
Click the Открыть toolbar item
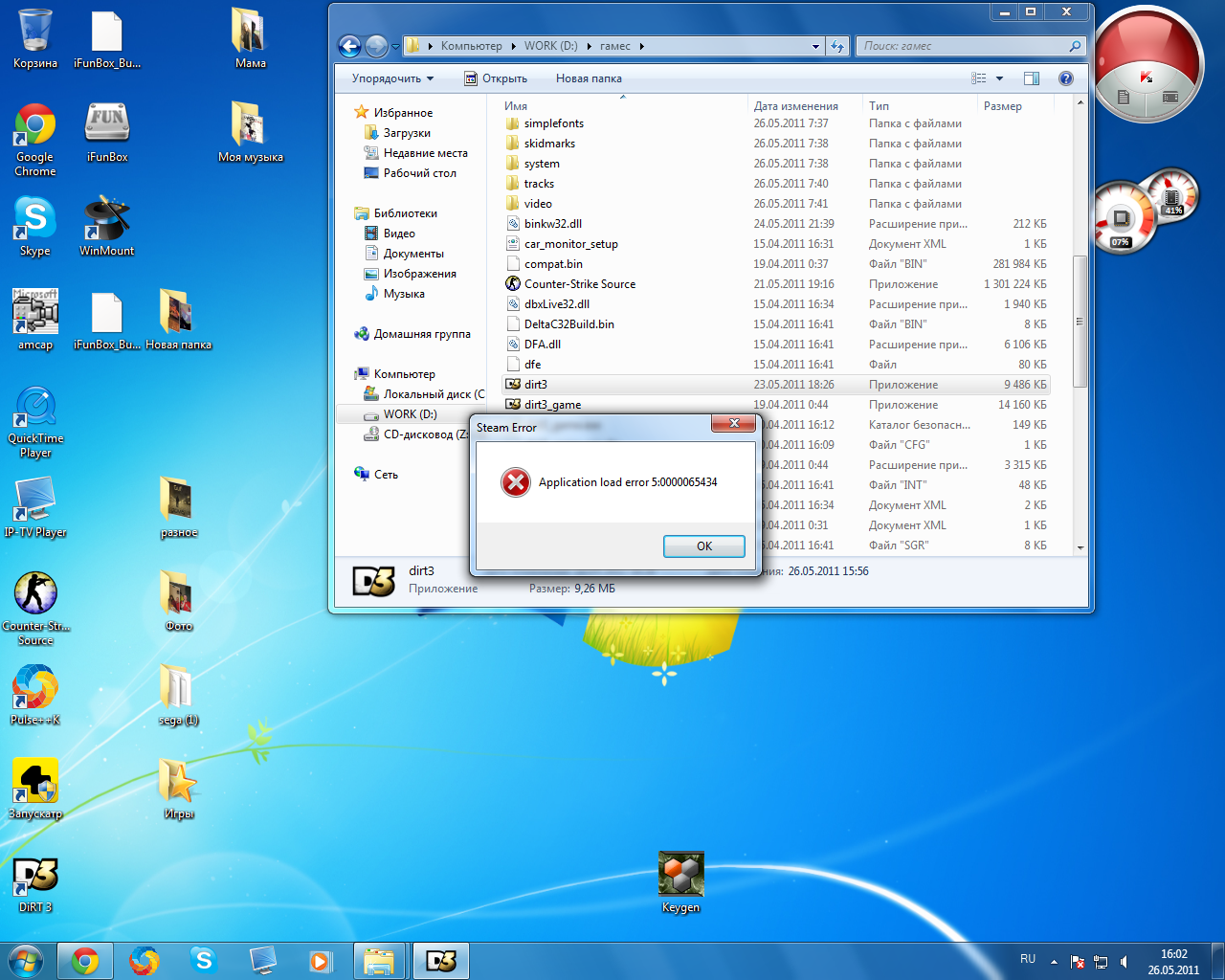pyautogui.click(x=496, y=78)
